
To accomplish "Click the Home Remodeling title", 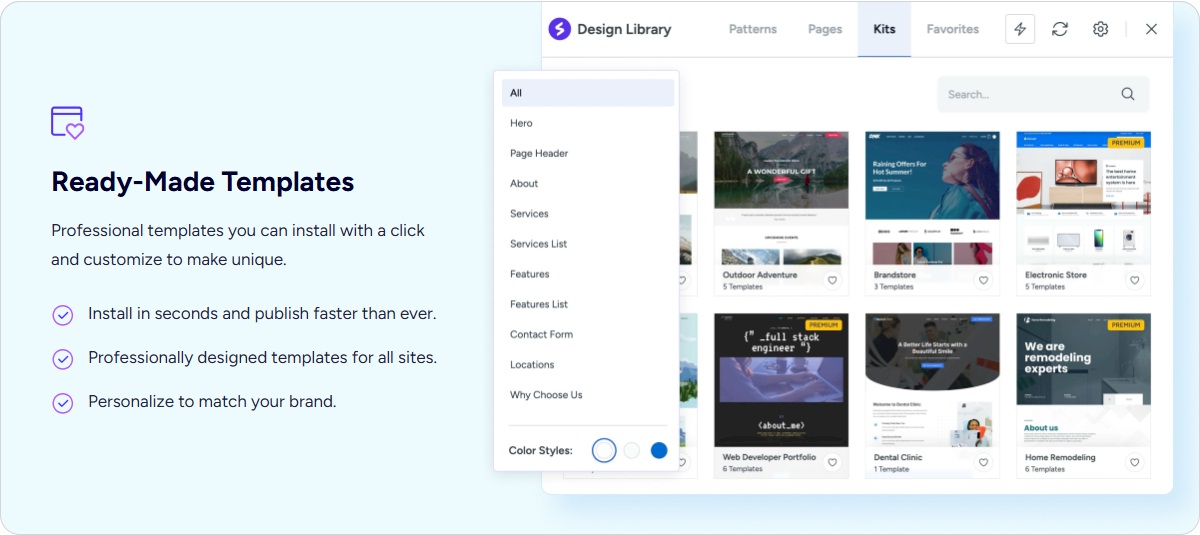I will click(1060, 457).
